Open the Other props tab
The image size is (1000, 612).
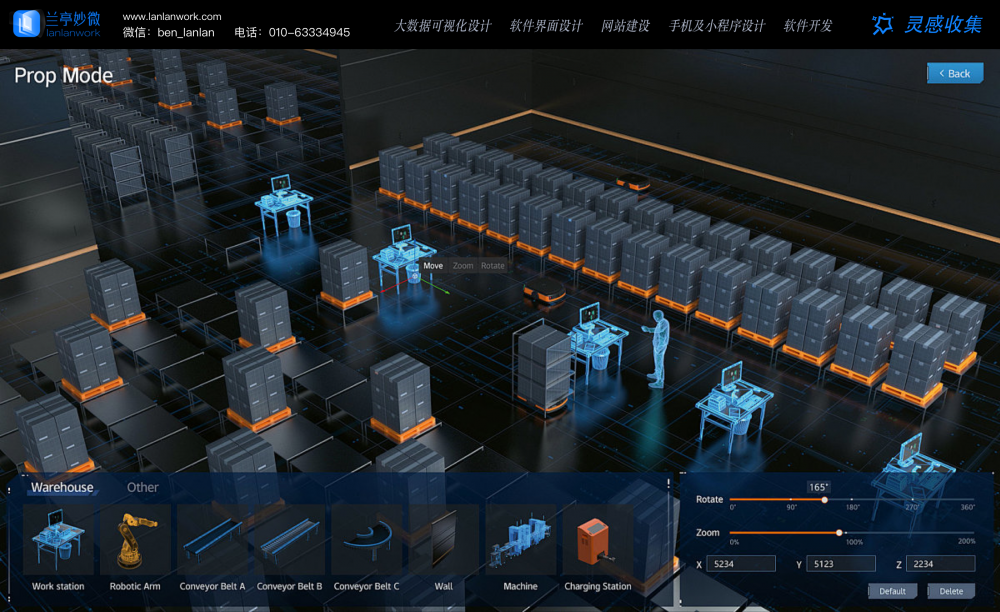tap(143, 488)
